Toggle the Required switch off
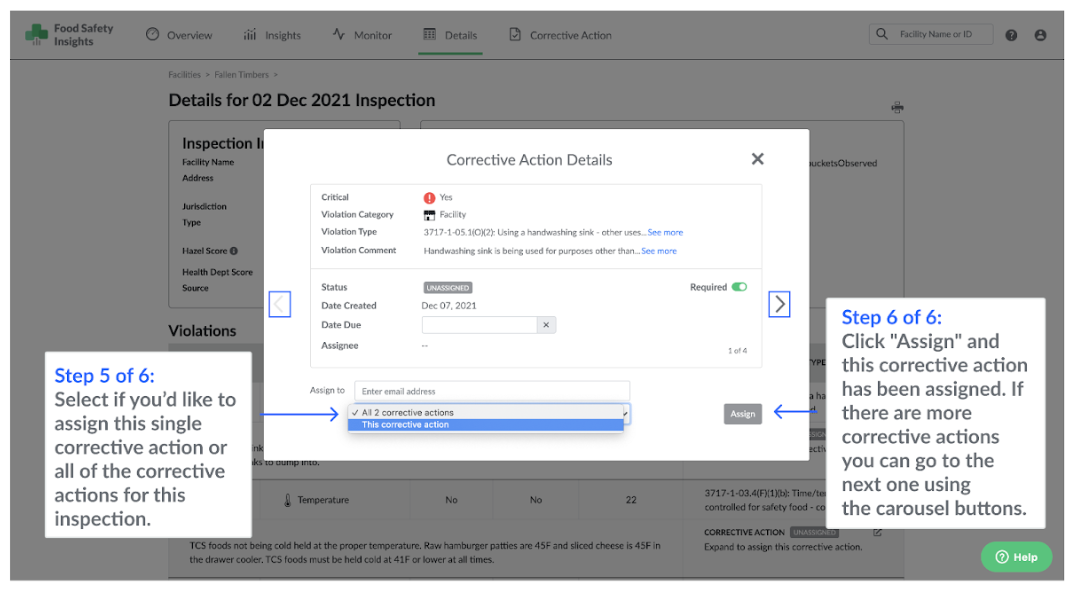The width and height of the screenshot is (1076, 590). (739, 287)
